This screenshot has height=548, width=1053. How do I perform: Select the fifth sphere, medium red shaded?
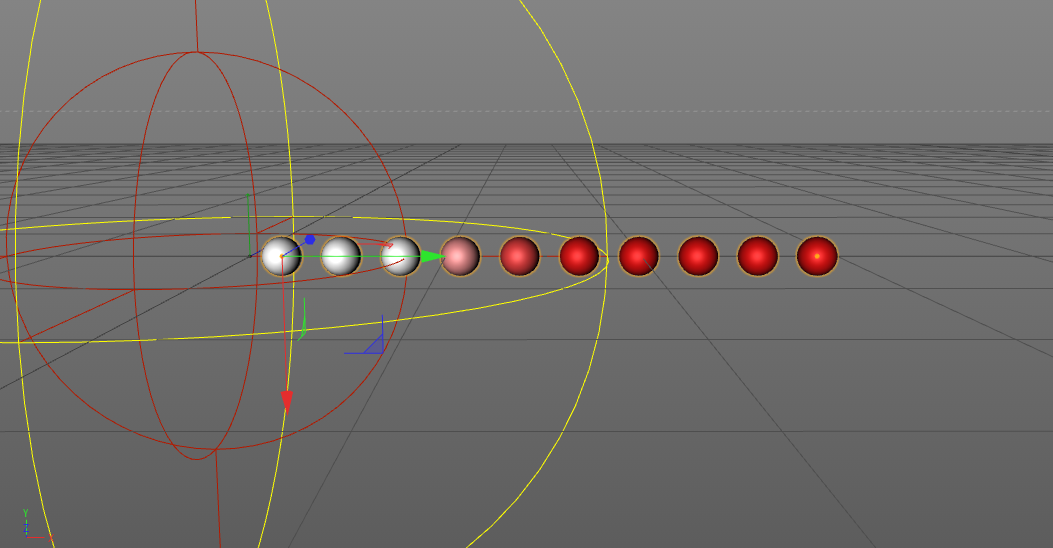[520, 256]
